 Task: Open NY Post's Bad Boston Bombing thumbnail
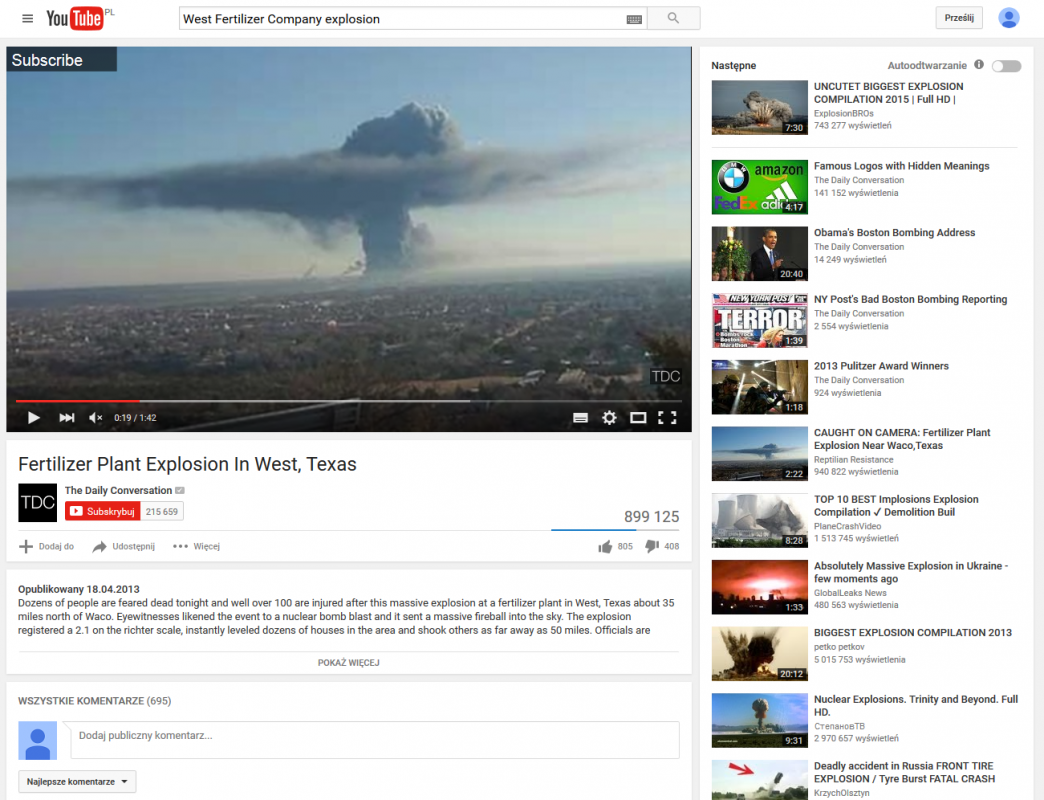[760, 320]
